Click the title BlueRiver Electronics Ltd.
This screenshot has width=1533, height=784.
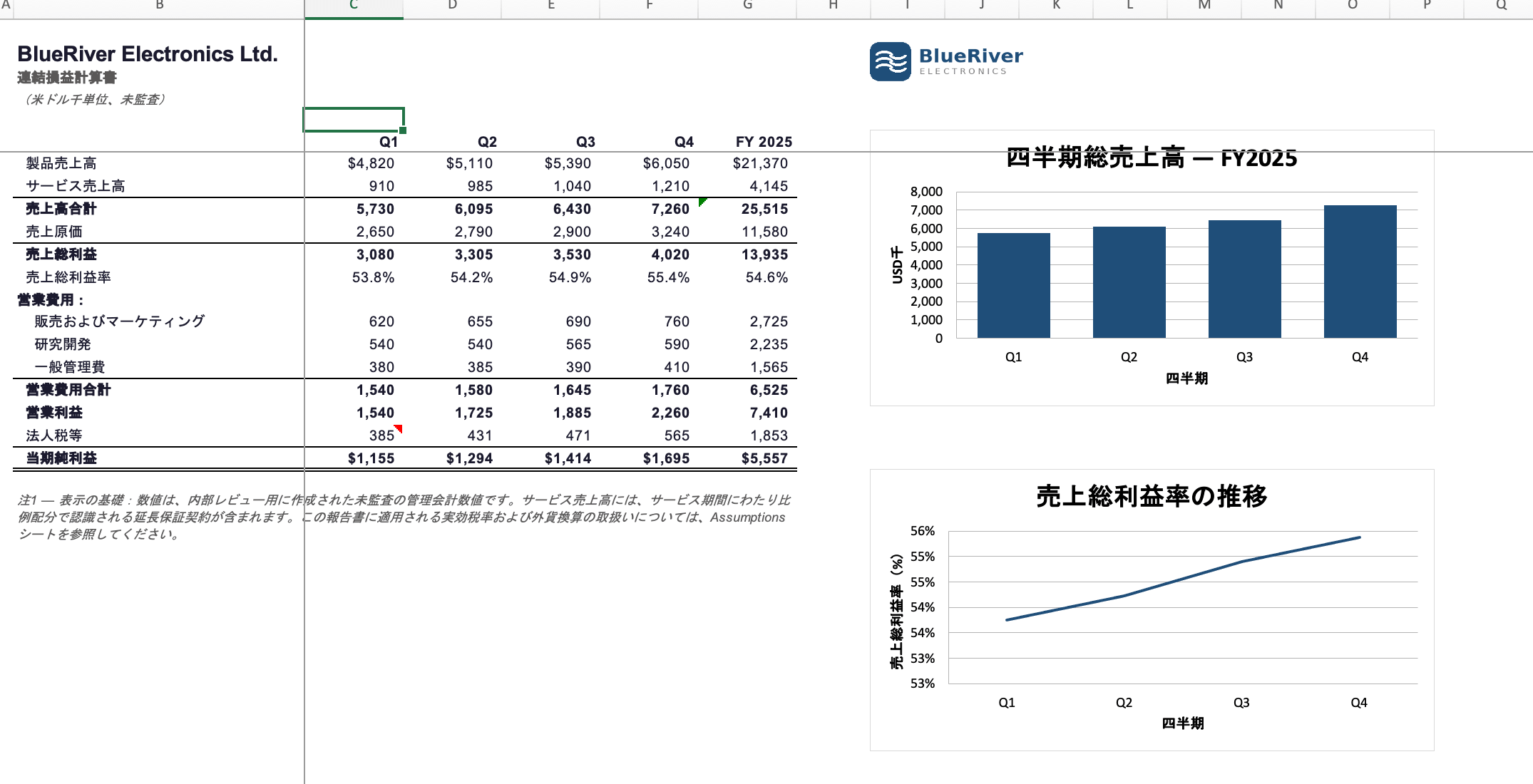point(148,54)
